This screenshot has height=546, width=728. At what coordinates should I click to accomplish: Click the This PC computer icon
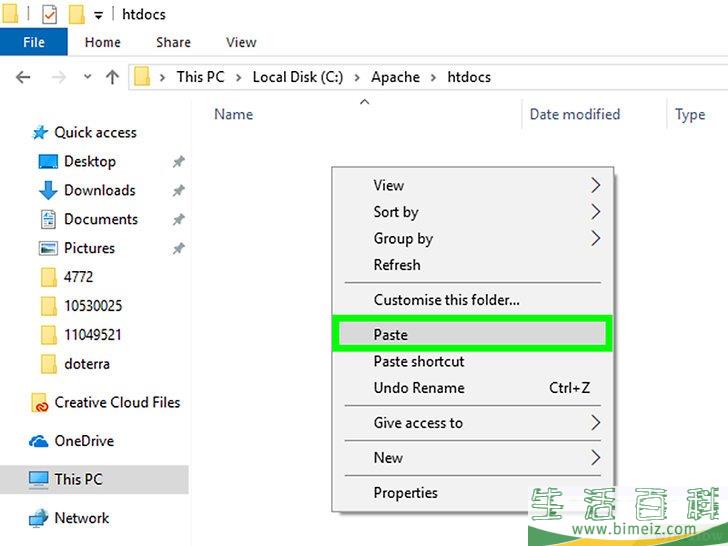click(x=39, y=480)
